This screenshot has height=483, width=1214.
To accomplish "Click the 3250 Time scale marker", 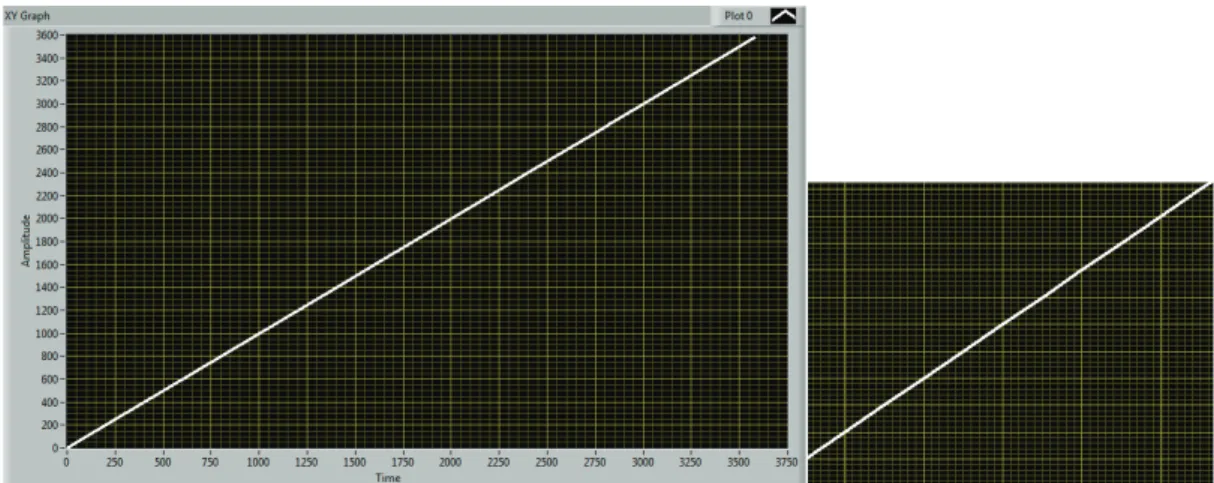I will coord(691,464).
